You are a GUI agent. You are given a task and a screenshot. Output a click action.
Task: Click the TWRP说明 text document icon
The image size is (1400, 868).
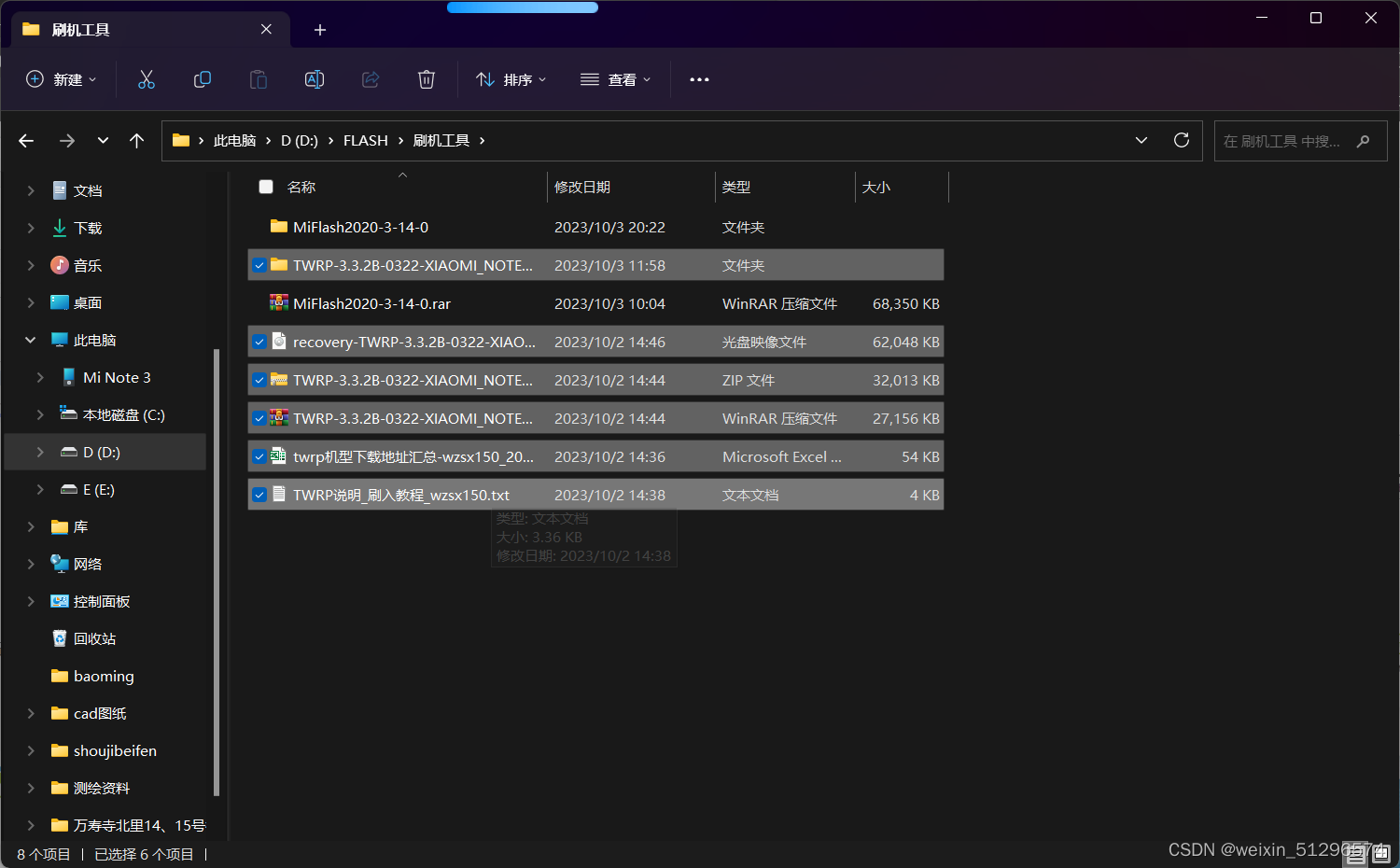[x=279, y=494]
